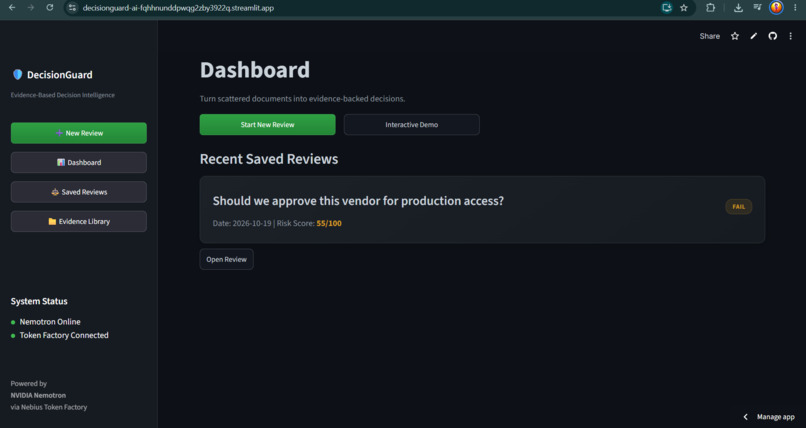
Task: Click the 55/100 risk score value
Action: [x=329, y=224]
